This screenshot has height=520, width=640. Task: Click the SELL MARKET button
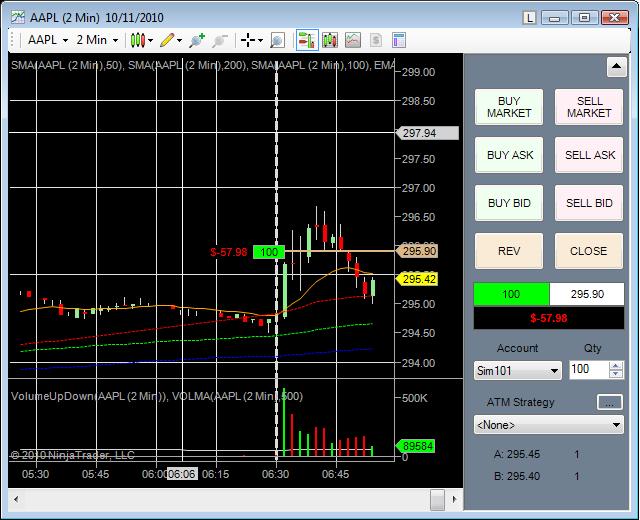coord(589,107)
